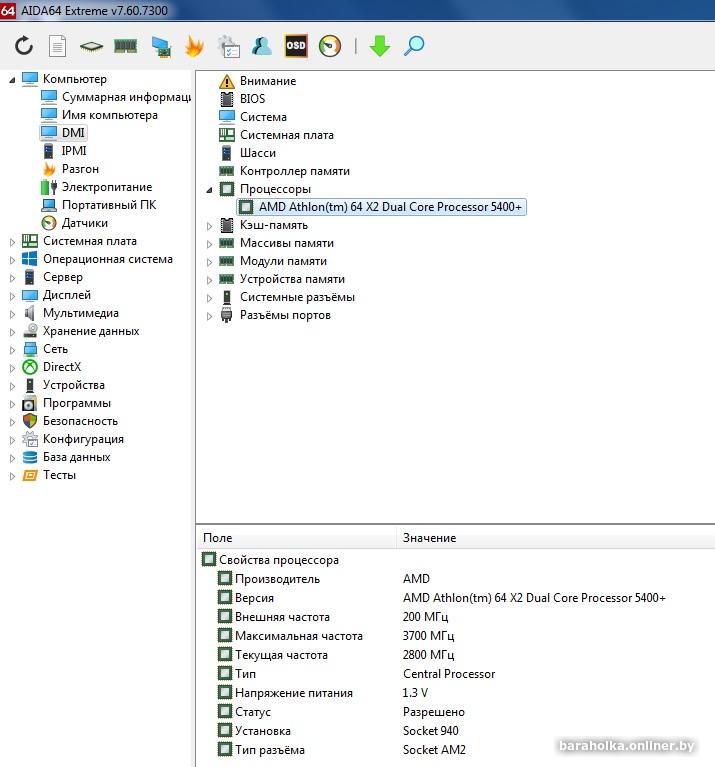This screenshot has width=715, height=767.
Task: Click the user contact toolbar icon
Action: pos(262,46)
